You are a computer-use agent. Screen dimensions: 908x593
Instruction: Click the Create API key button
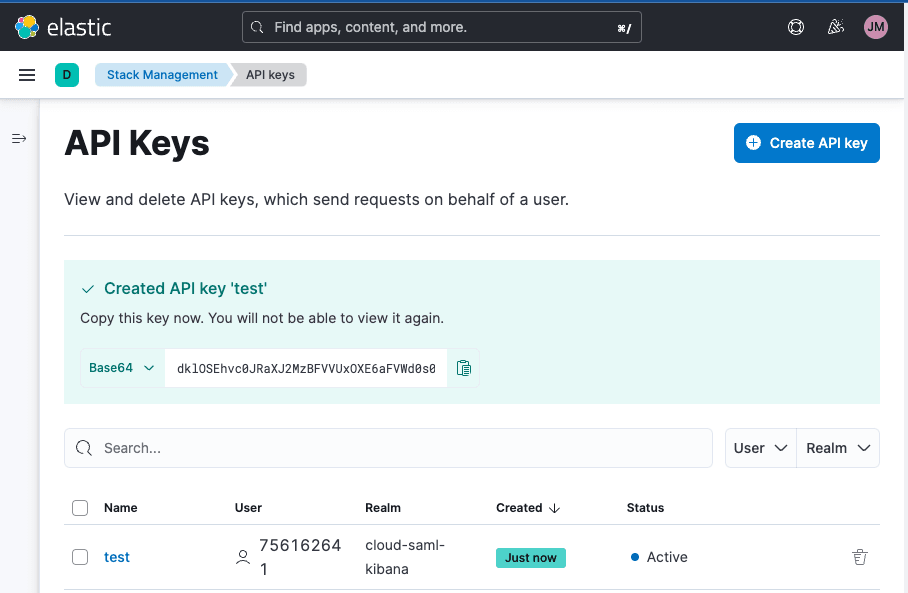coord(806,143)
